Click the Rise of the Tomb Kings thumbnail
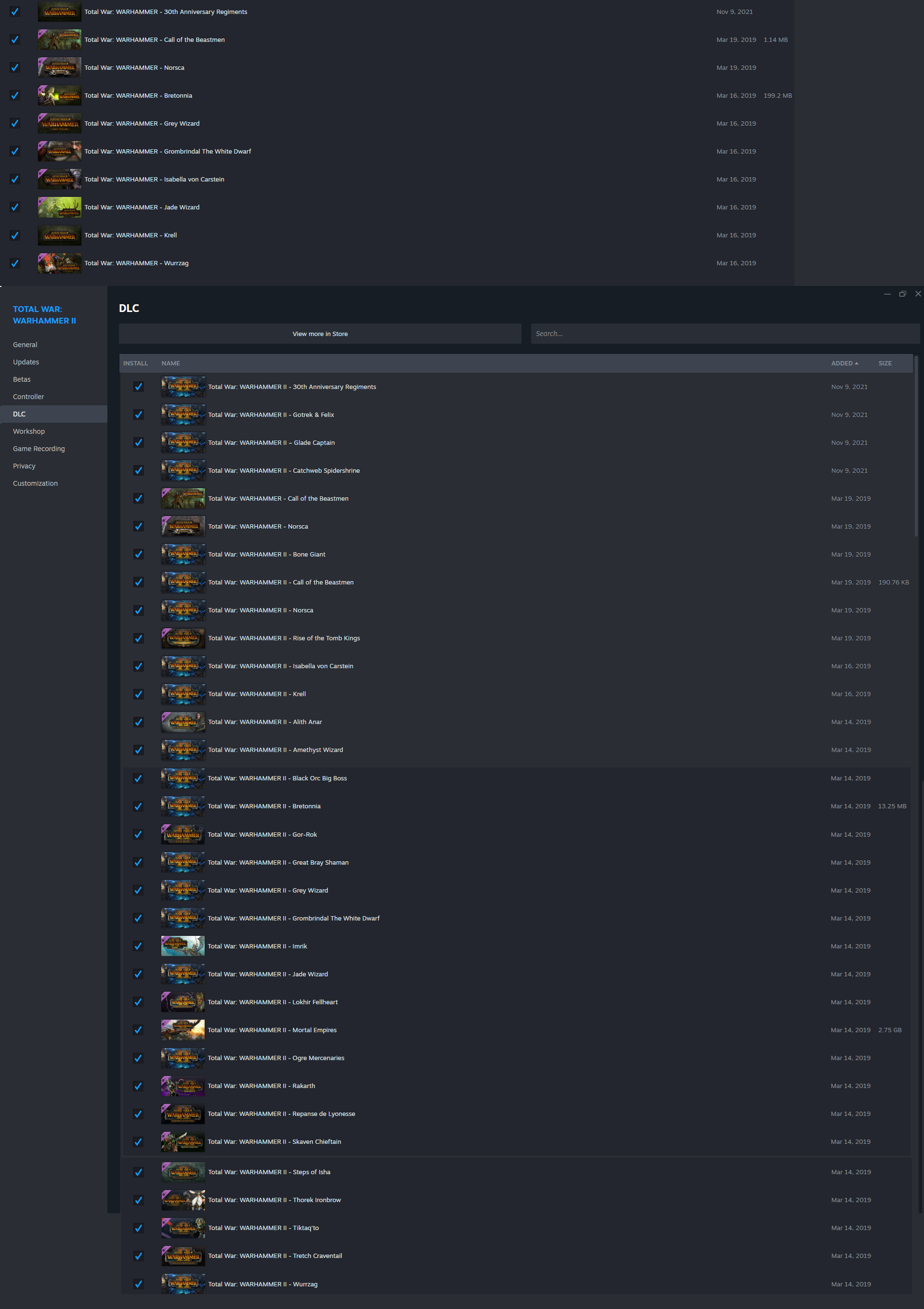The height and width of the screenshot is (1309, 924). point(183,638)
